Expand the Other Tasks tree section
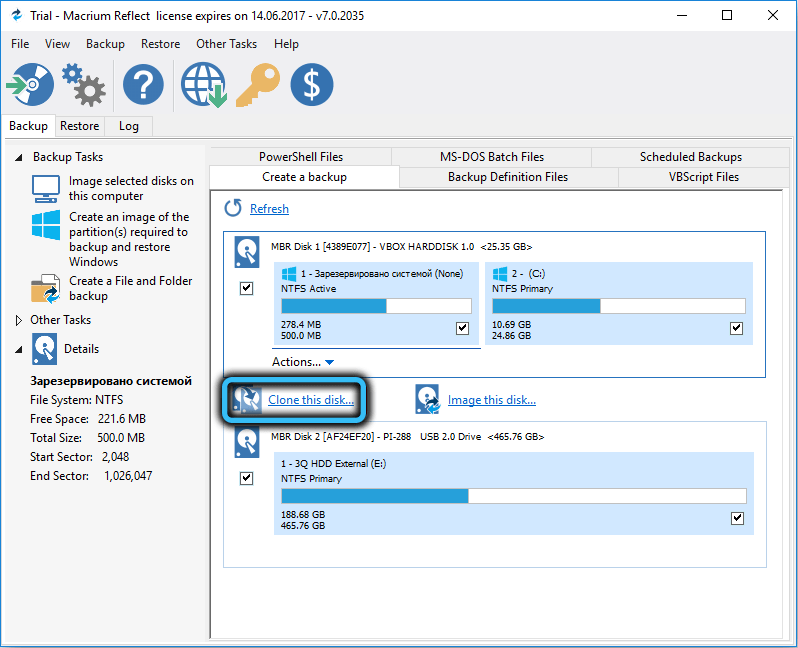This screenshot has height=648, width=798. click(x=19, y=320)
